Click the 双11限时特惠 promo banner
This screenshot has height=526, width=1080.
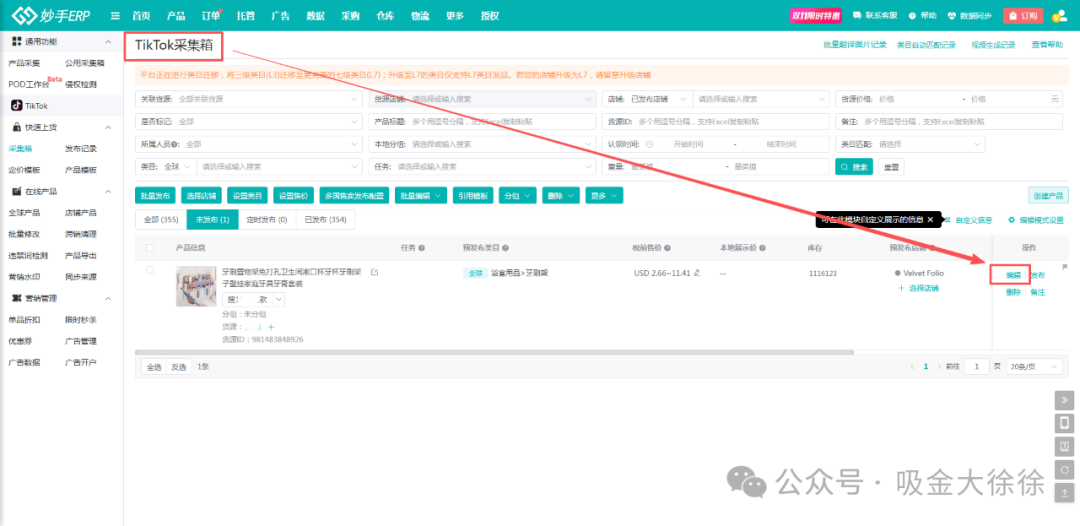(x=818, y=16)
